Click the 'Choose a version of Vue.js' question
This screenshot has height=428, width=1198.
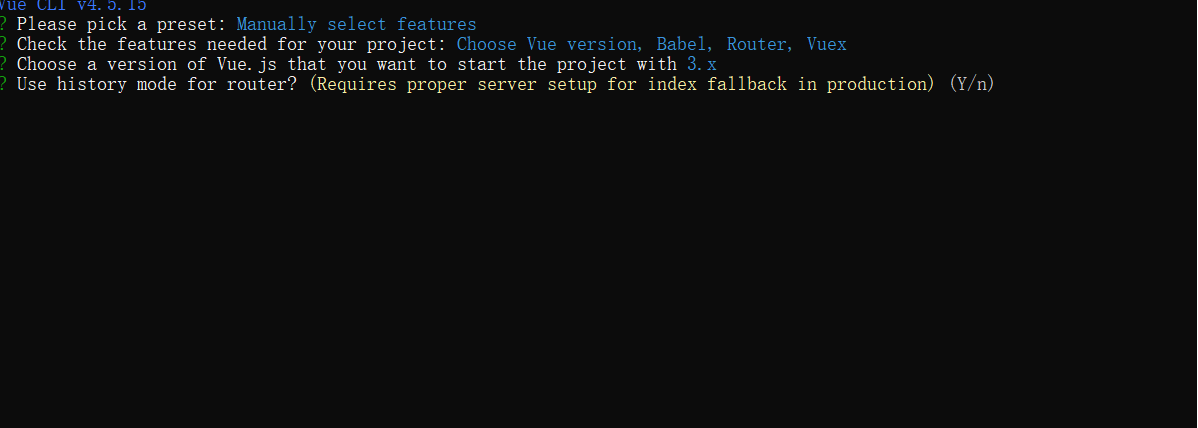click(147, 64)
